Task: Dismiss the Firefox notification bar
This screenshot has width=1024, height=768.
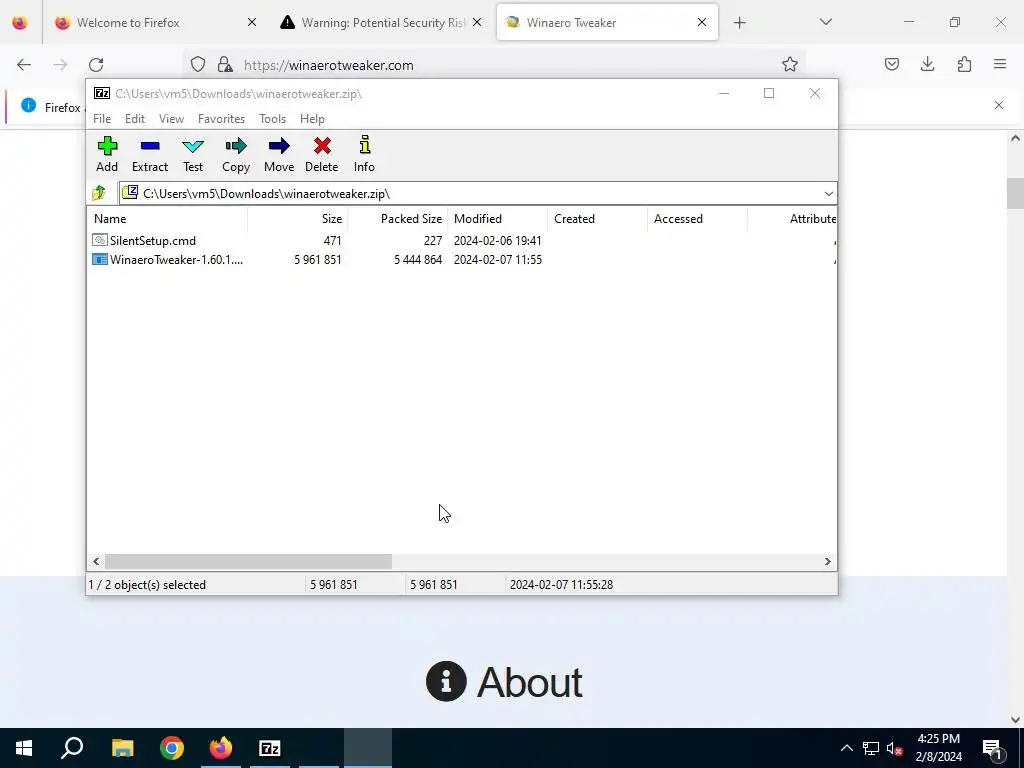Action: (999, 105)
